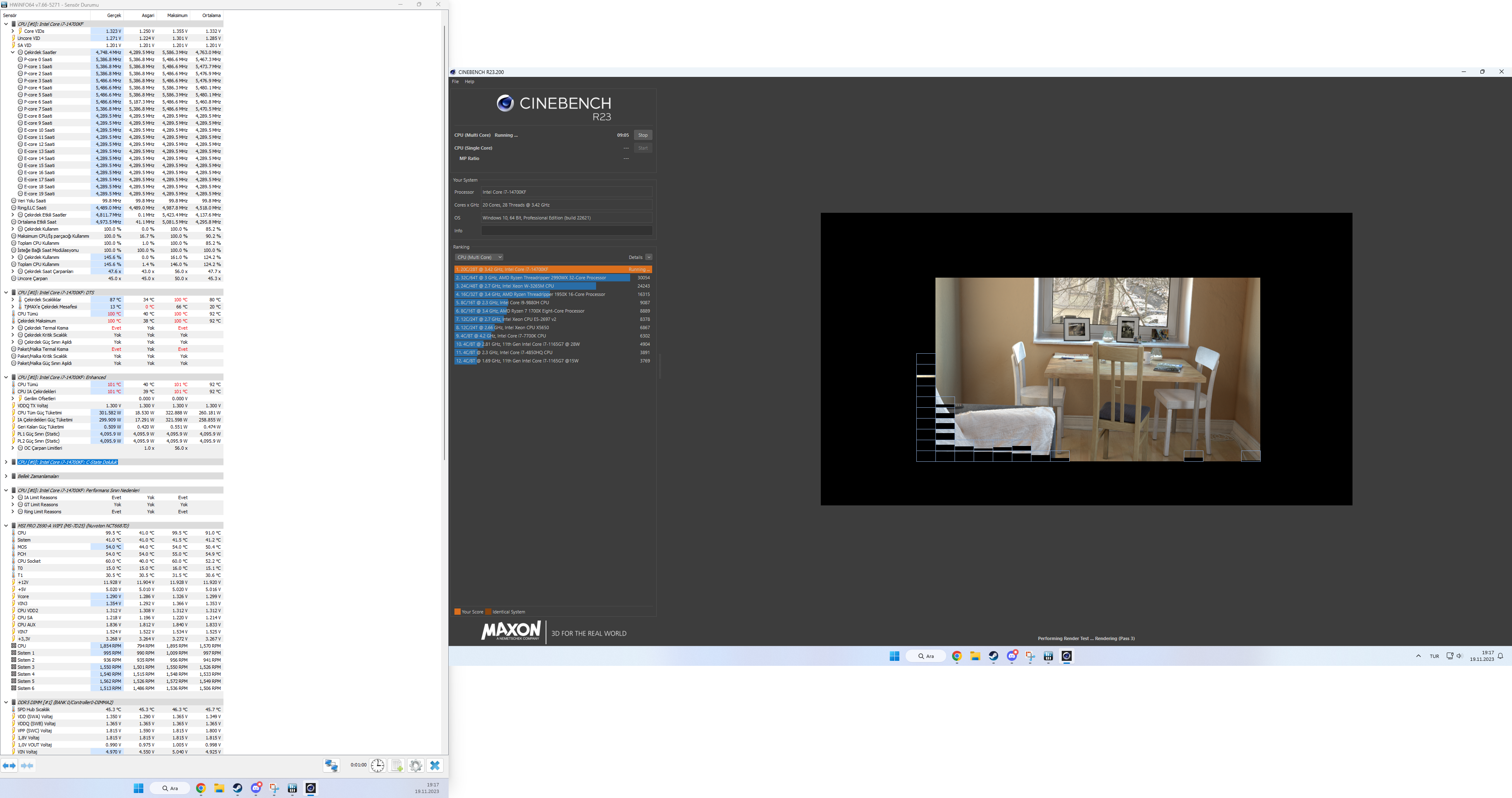This screenshot has width=1512, height=798.
Task: Open File Explorer on taskbar below Cinebench
Action: point(975,657)
